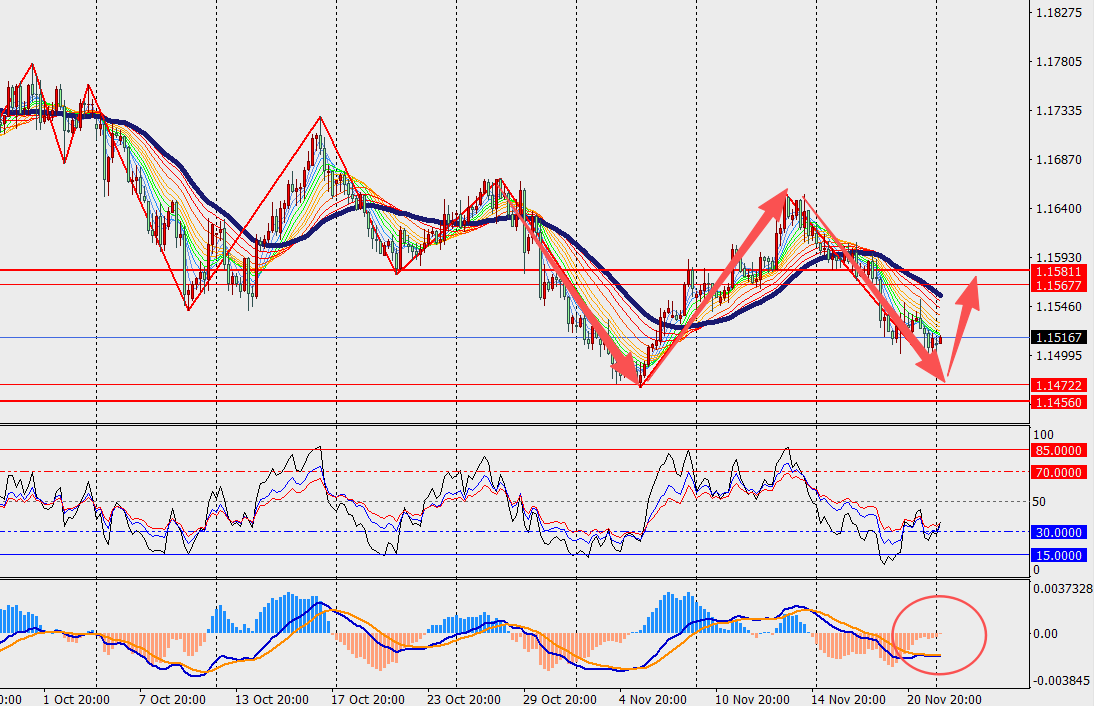
Task: Click the 70.0000 overbought level label
Action: [1058, 472]
